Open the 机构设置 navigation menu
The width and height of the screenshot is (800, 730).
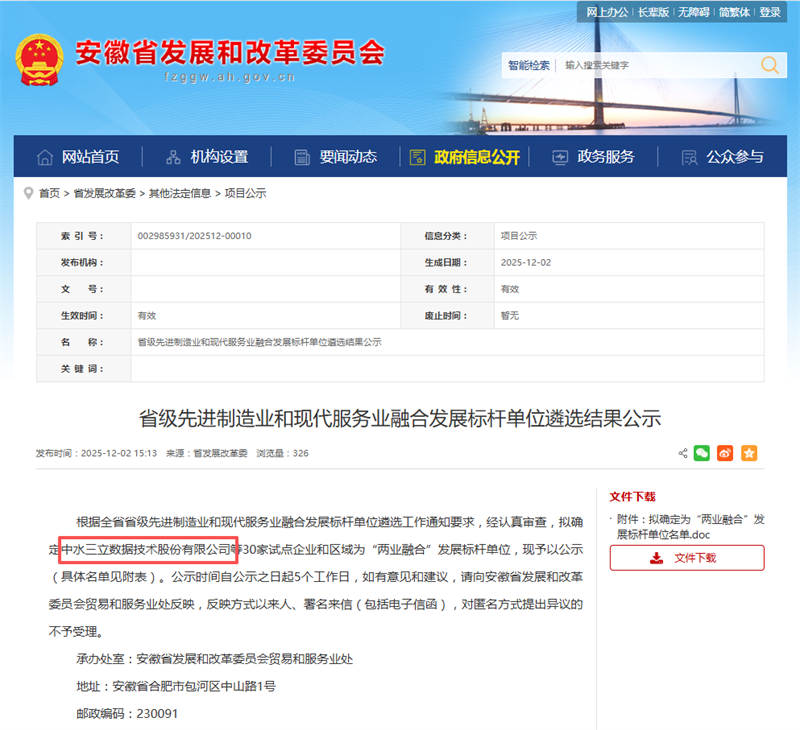(x=207, y=157)
